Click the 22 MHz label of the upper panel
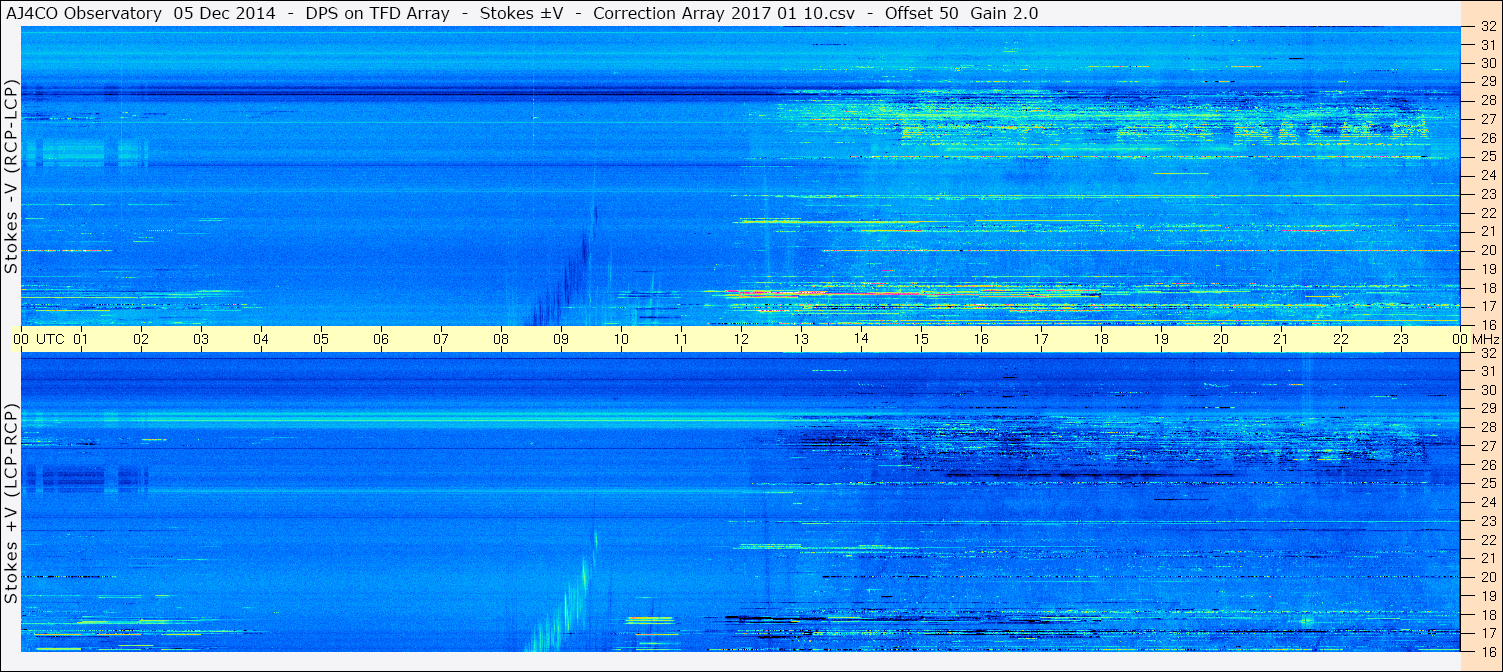 (1487, 213)
